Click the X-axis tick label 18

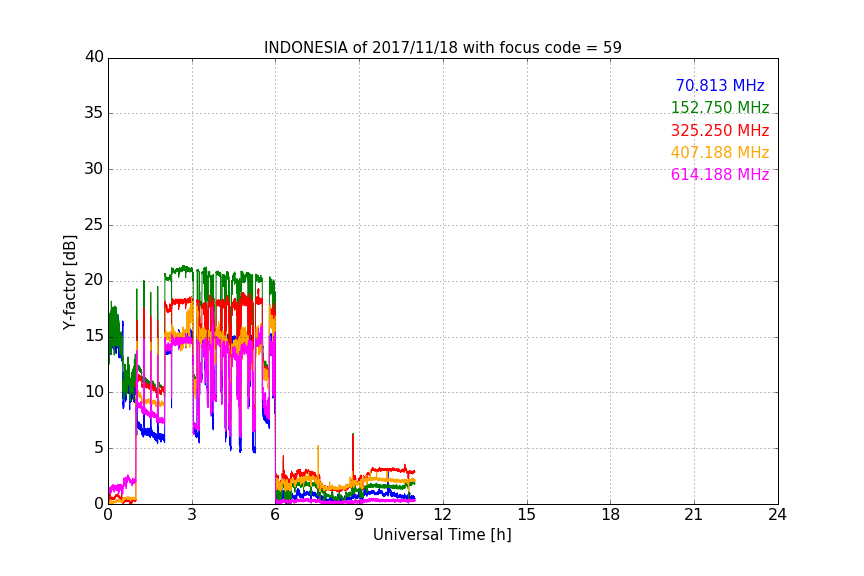tap(611, 515)
